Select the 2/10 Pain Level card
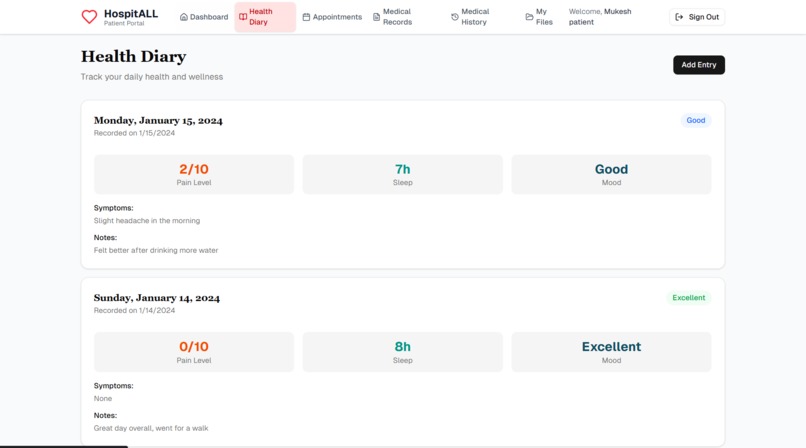This screenshot has height=448, width=806. (194, 174)
